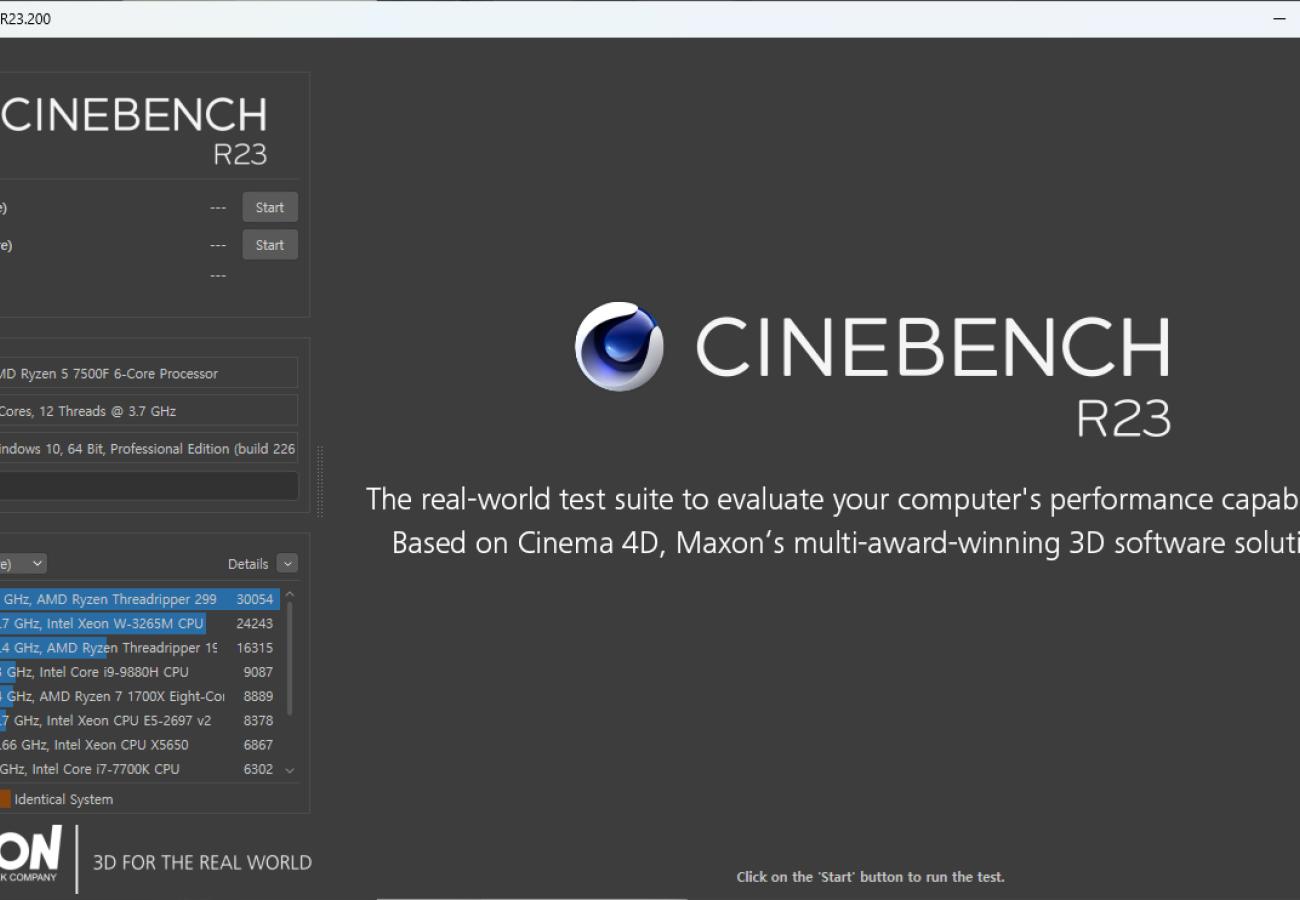The height and width of the screenshot is (900, 1300).
Task: Click the scroll-down chevron below the ranking list
Action: pyautogui.click(x=289, y=771)
